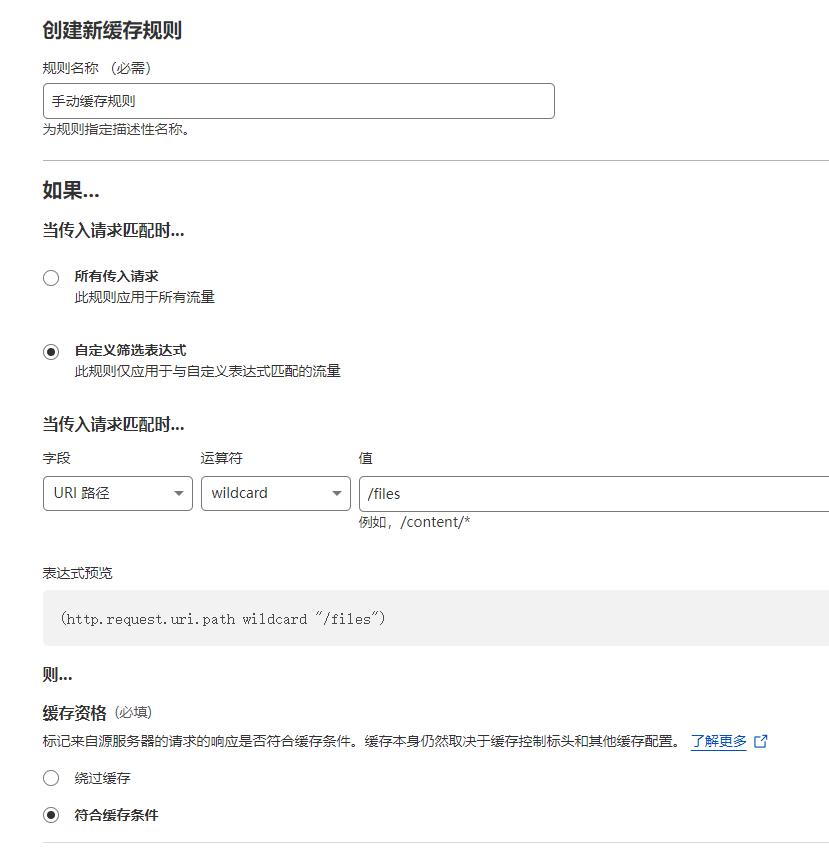Open the URI 路径 field dropdown
Viewport: 829px width, 856px height.
(x=118, y=494)
